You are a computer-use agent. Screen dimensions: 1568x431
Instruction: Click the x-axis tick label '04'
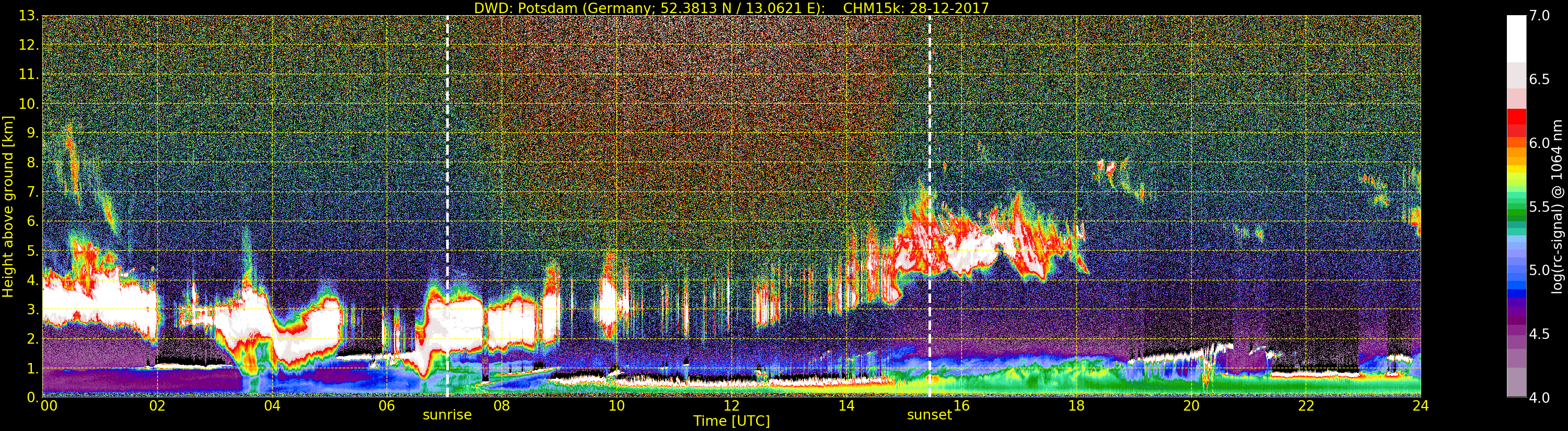point(272,405)
